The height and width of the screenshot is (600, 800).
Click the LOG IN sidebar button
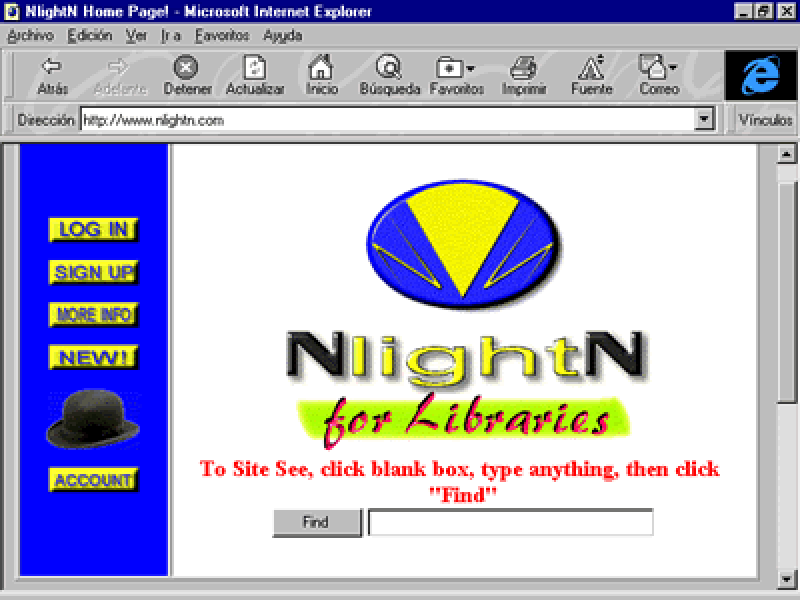pos(93,230)
